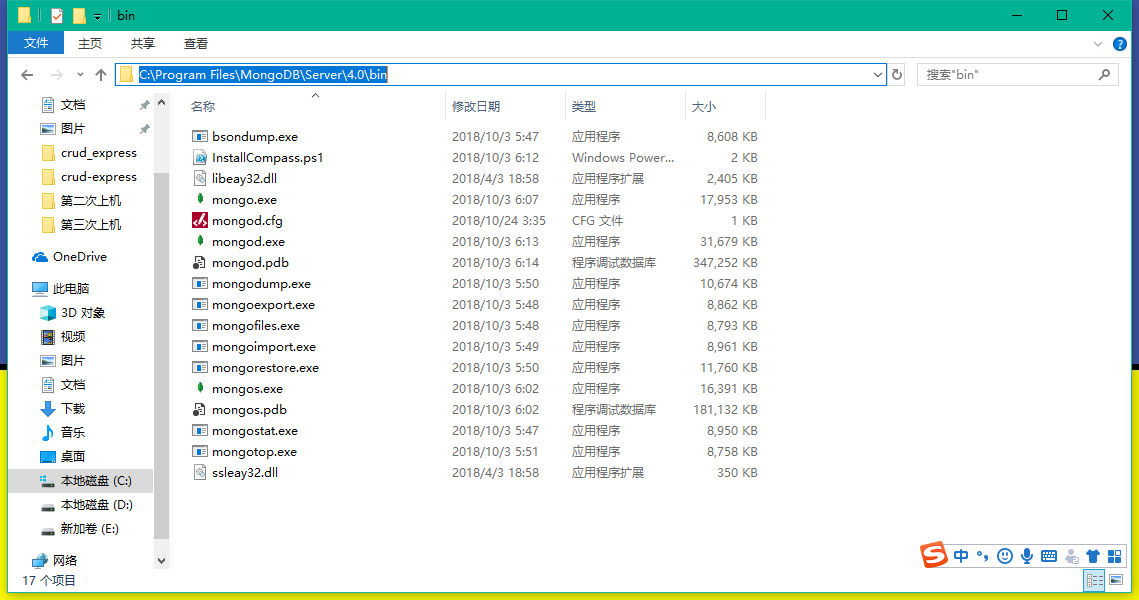Click the Sogou input method logo

tap(933, 556)
